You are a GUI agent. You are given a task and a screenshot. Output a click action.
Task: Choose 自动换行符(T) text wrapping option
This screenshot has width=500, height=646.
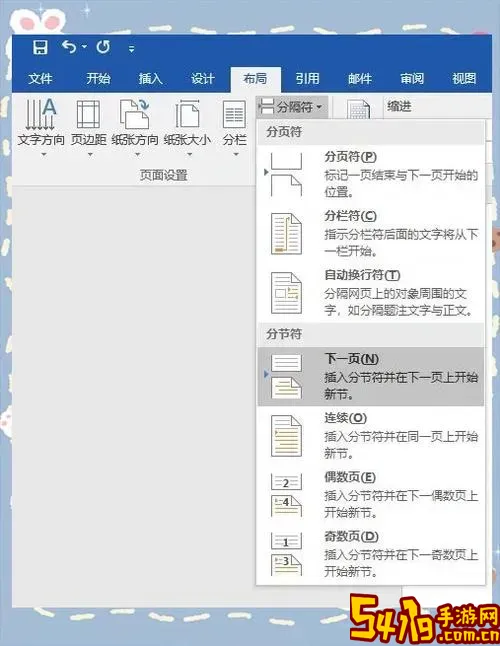pos(371,293)
